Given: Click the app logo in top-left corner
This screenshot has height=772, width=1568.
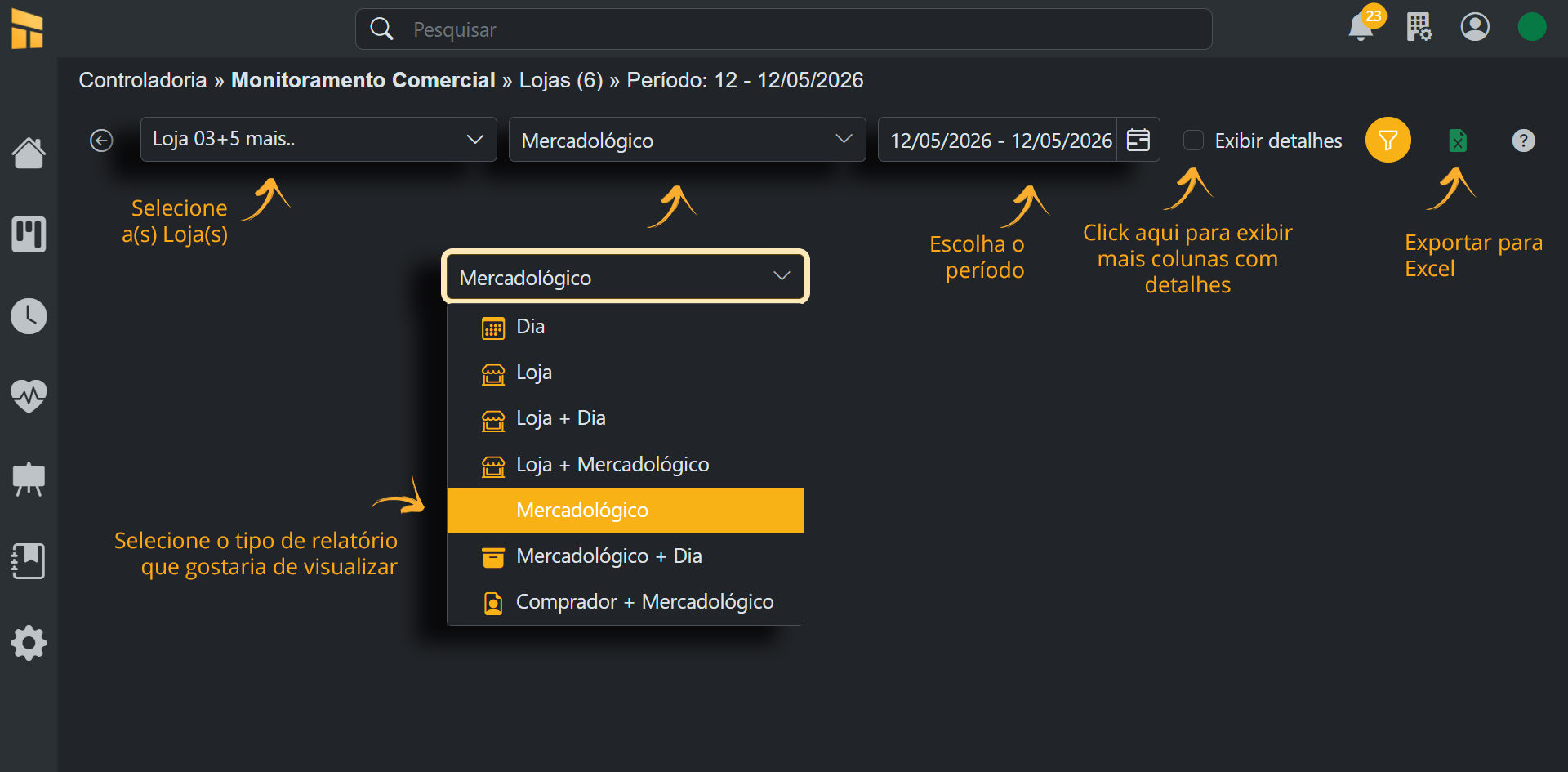Looking at the screenshot, I should [28, 29].
